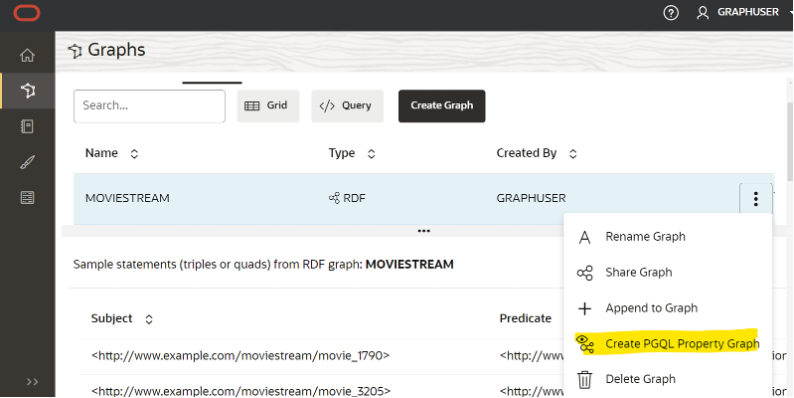Screen dimensions: 794x398
Task: Click the Predicate column header
Action: click(x=525, y=319)
